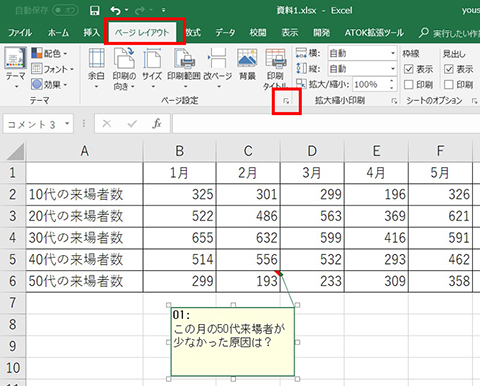Viewport: 480px width, 386px height.
Task: Uncheck 枠線 表示 gridlines view checkbox
Action: pyautogui.click(x=409, y=69)
